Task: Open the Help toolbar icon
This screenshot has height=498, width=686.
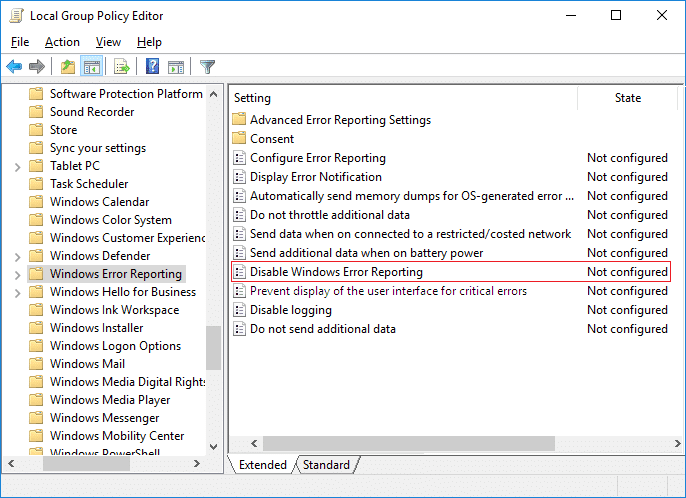Action: tap(152, 67)
